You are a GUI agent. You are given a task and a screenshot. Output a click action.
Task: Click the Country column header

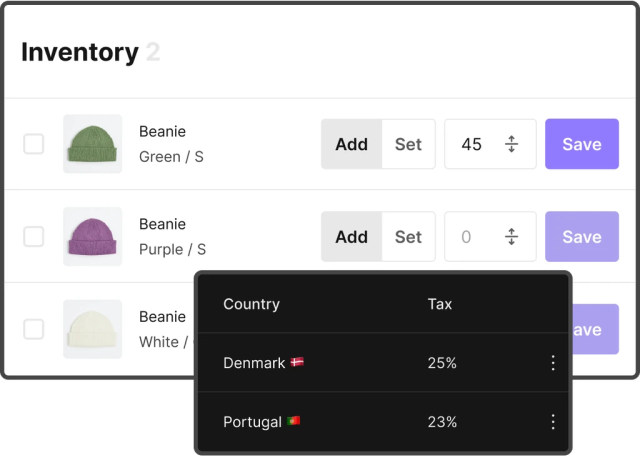251,304
